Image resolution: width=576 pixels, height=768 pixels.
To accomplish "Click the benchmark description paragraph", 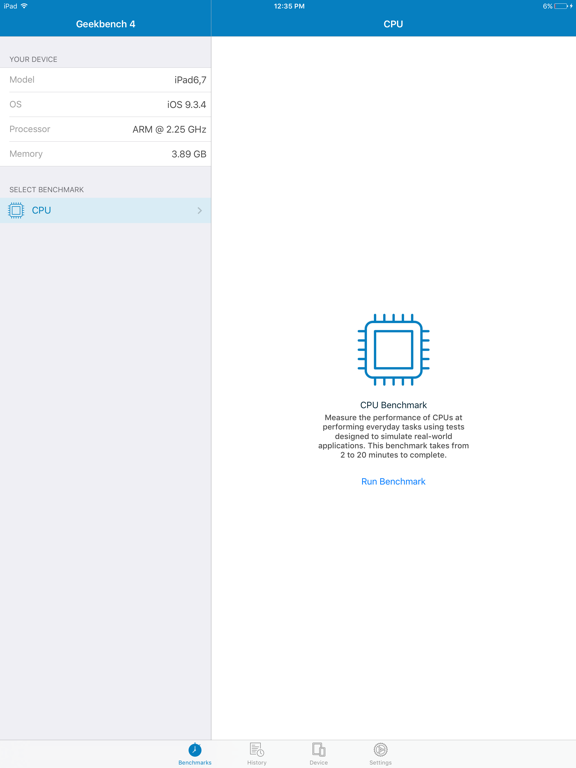I will pyautogui.click(x=393, y=436).
